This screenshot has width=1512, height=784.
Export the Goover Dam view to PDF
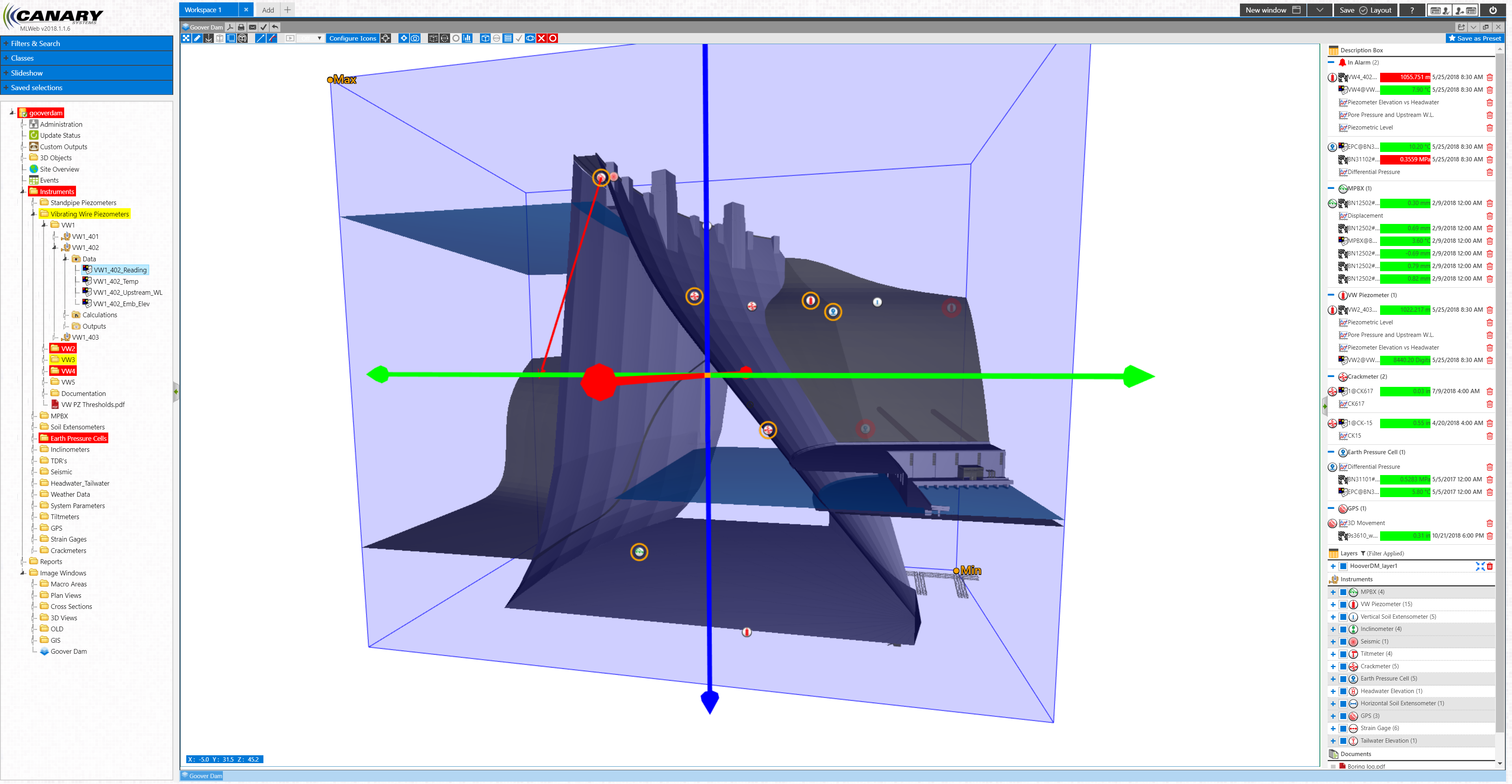(x=230, y=27)
